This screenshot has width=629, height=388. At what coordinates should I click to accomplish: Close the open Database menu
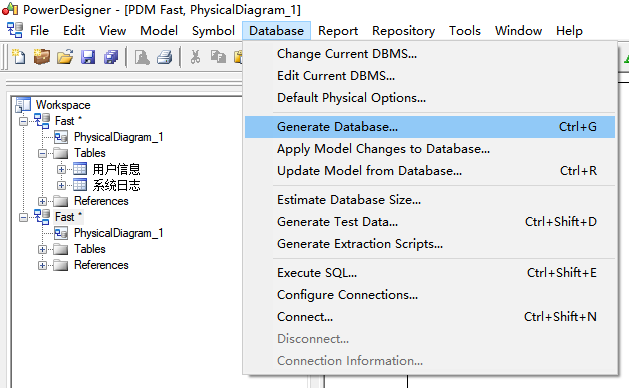(x=276, y=31)
